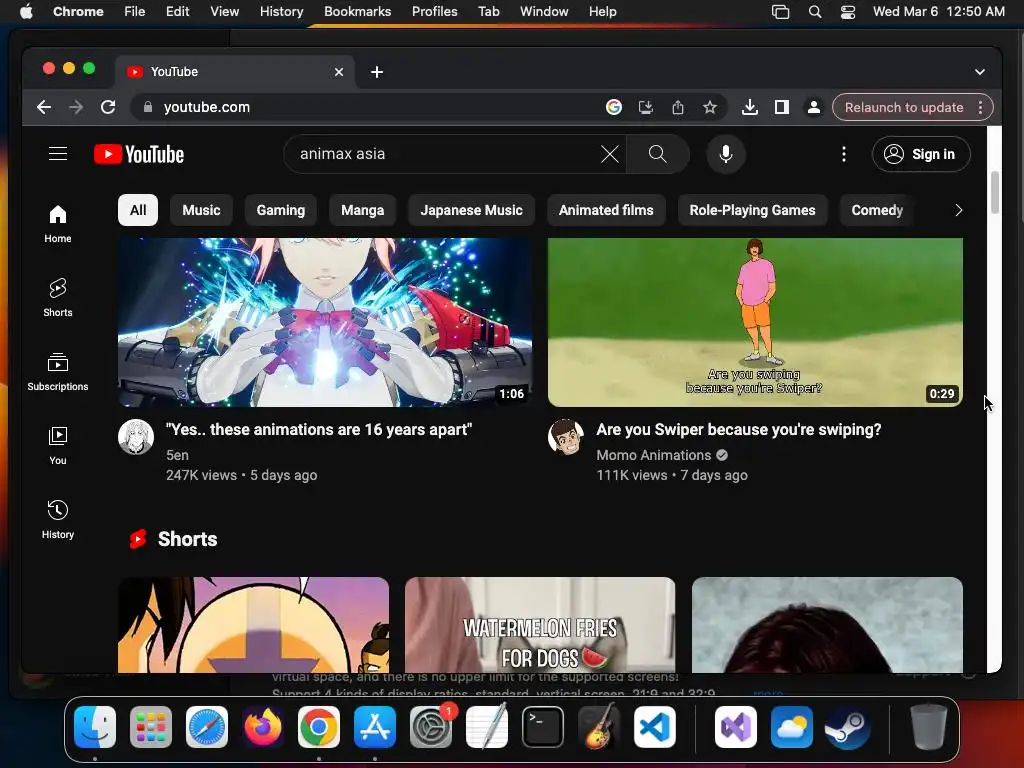This screenshot has width=1024, height=768.
Task: Open Terminal from the Dock
Action: point(543,727)
